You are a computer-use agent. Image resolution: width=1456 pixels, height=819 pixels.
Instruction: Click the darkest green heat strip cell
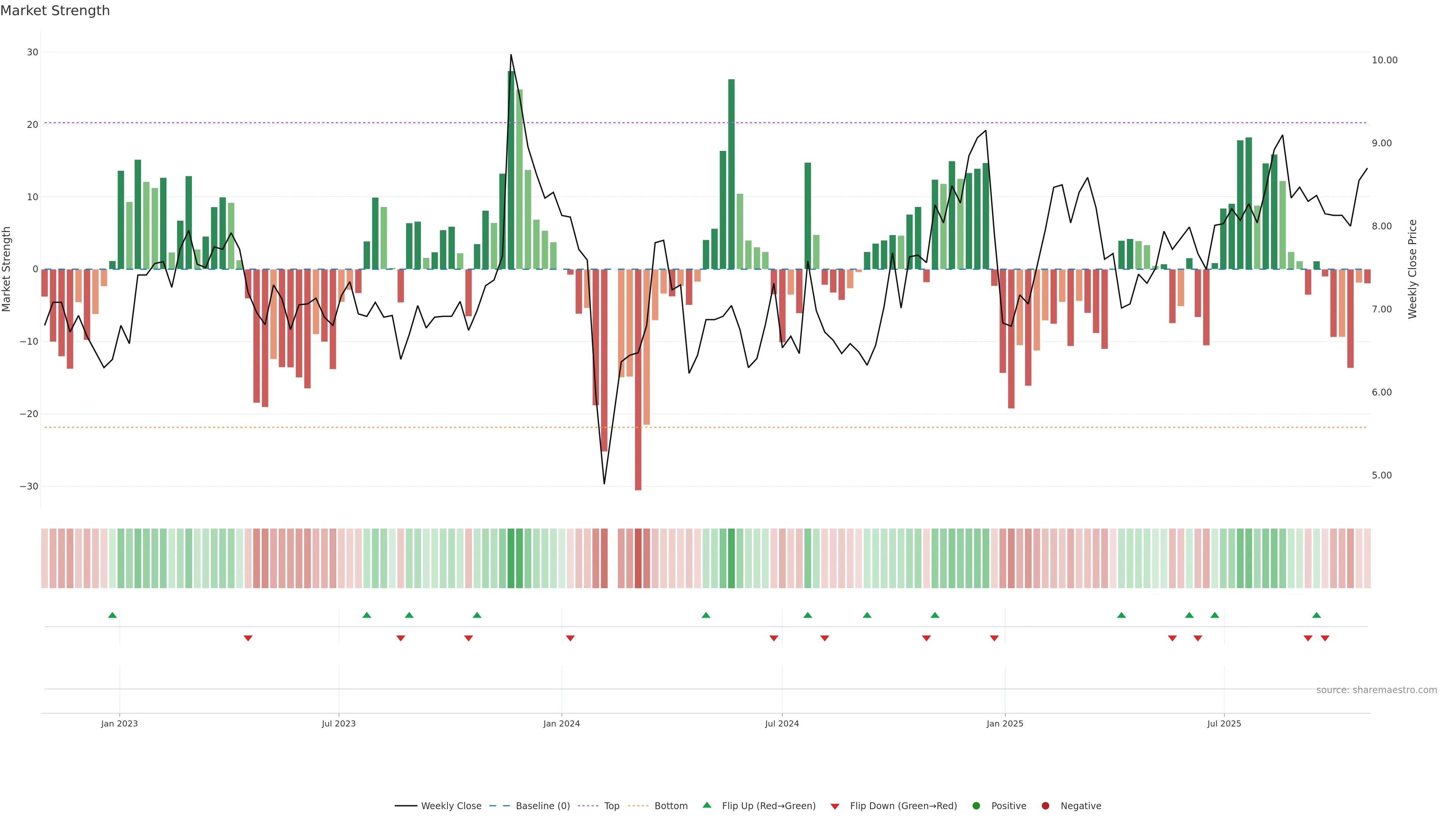coord(511,558)
